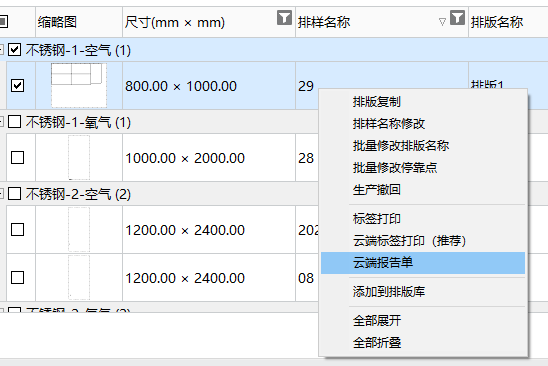Screen dimensions: 548x366
Task: Check the 1000.00 × 2000.00 row checkbox
Action: 17,157
